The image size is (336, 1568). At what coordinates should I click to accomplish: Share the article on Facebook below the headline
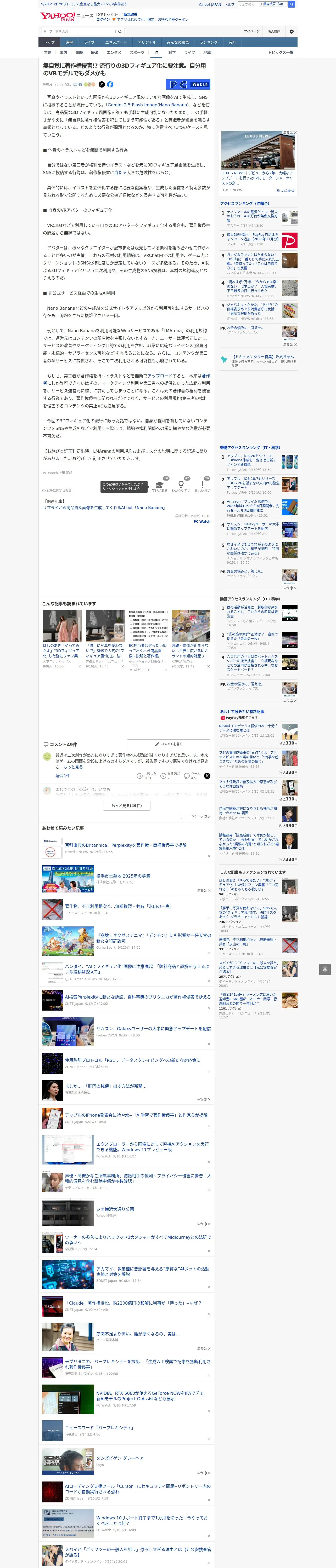(110, 85)
